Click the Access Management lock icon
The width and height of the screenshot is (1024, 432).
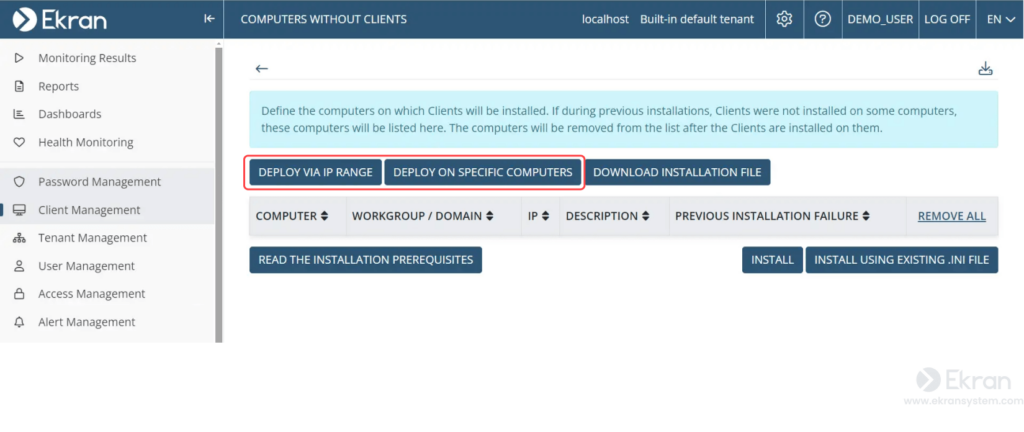point(19,294)
